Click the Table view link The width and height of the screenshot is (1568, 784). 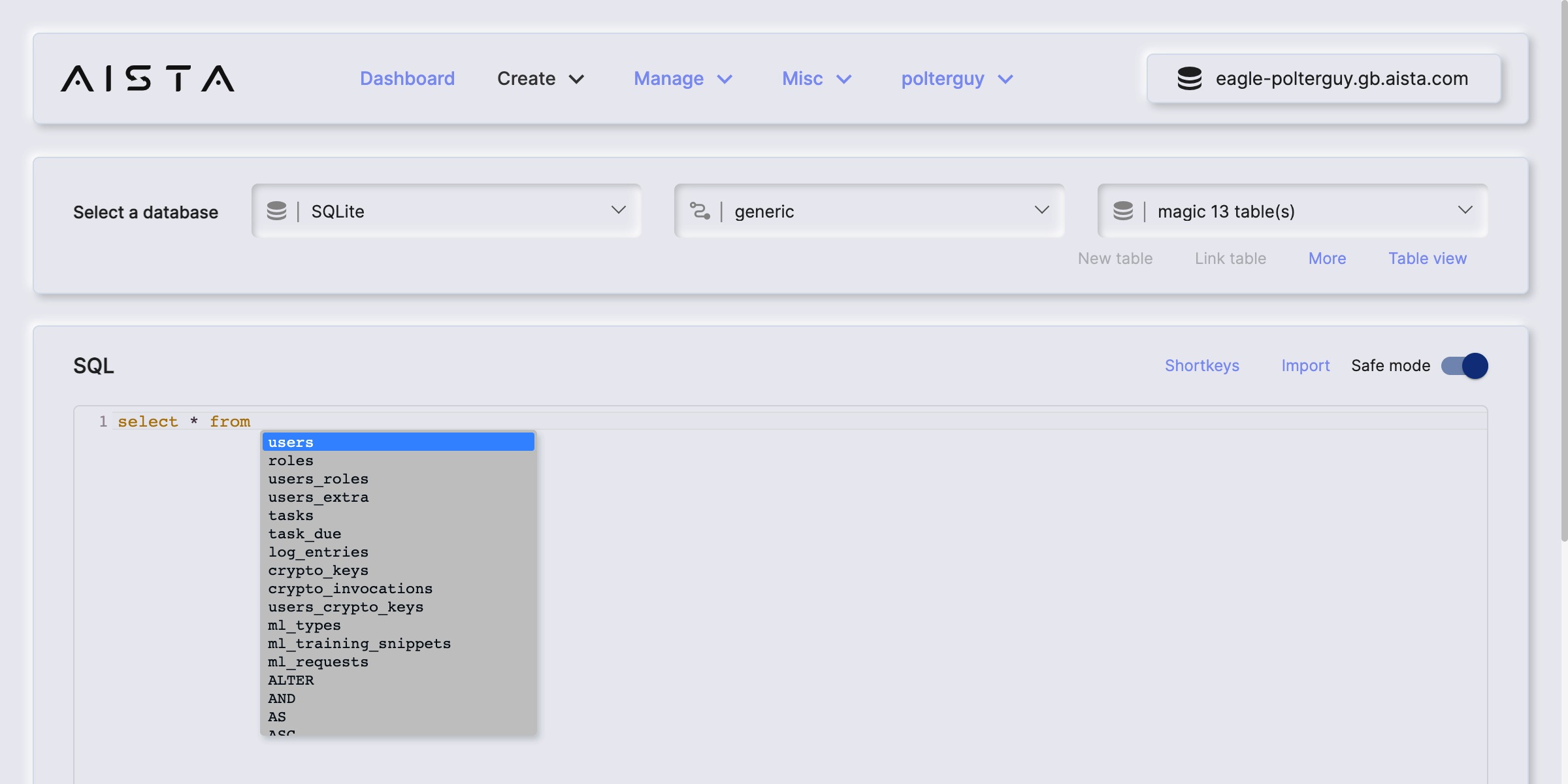point(1427,259)
